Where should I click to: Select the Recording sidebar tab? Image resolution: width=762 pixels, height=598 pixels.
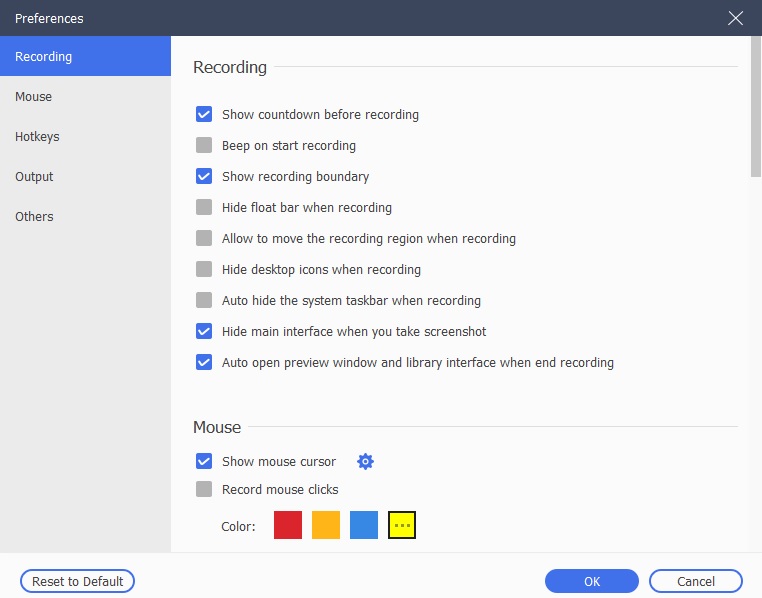coord(86,56)
